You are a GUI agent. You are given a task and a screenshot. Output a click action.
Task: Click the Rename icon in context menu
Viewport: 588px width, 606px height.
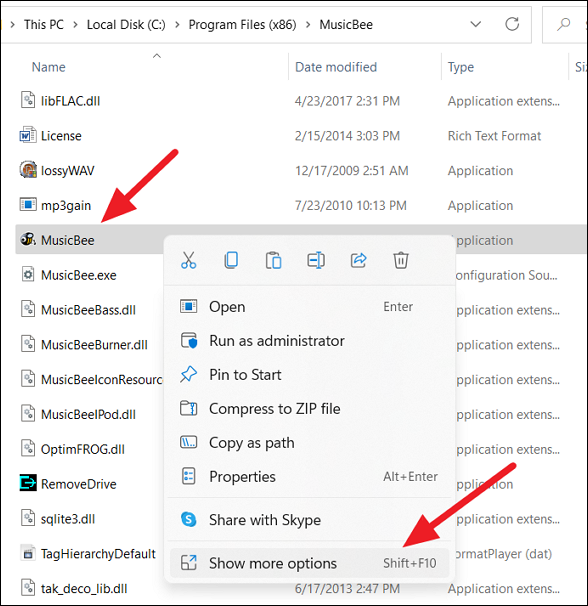click(316, 260)
